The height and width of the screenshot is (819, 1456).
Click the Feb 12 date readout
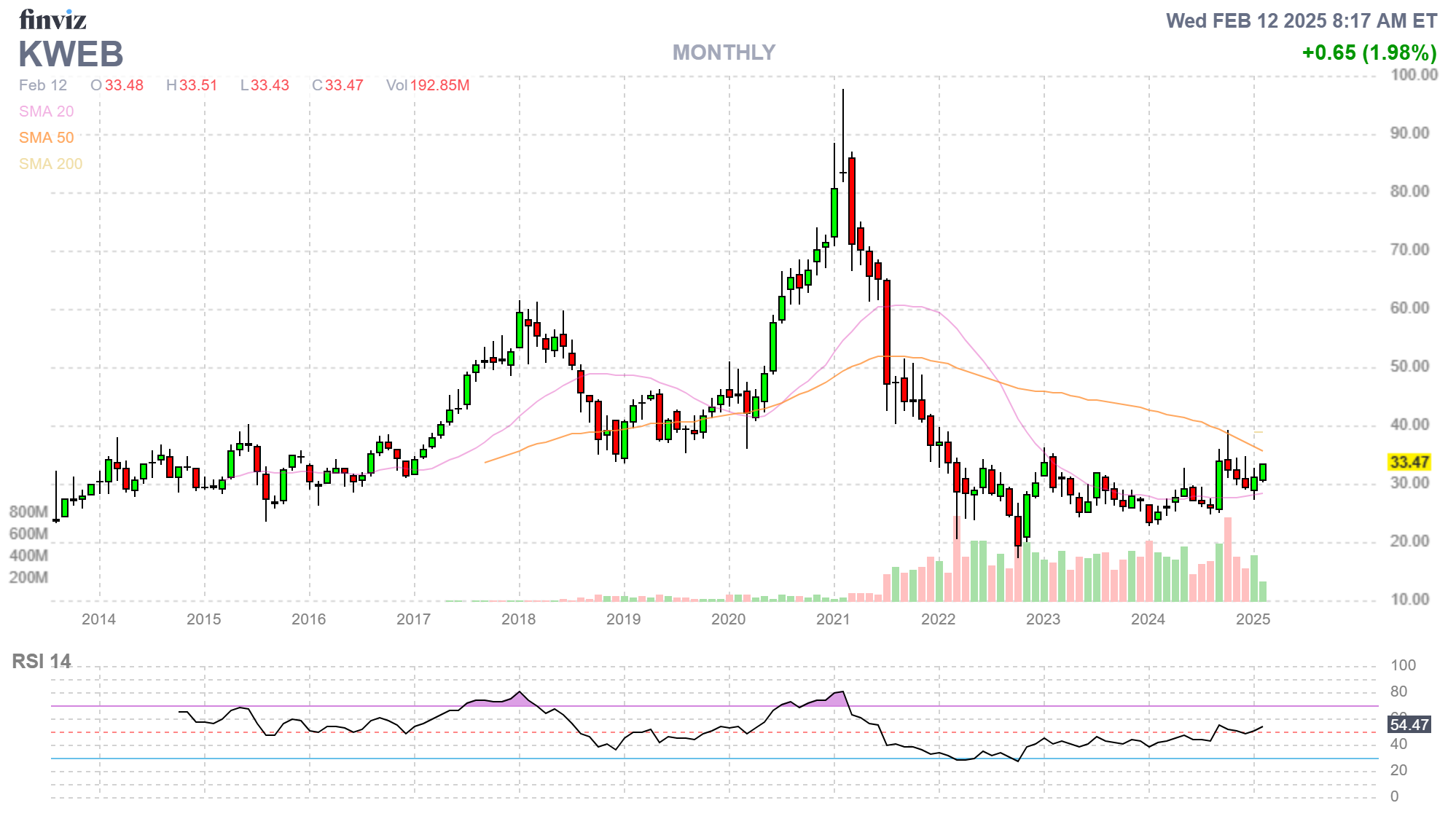[42, 85]
